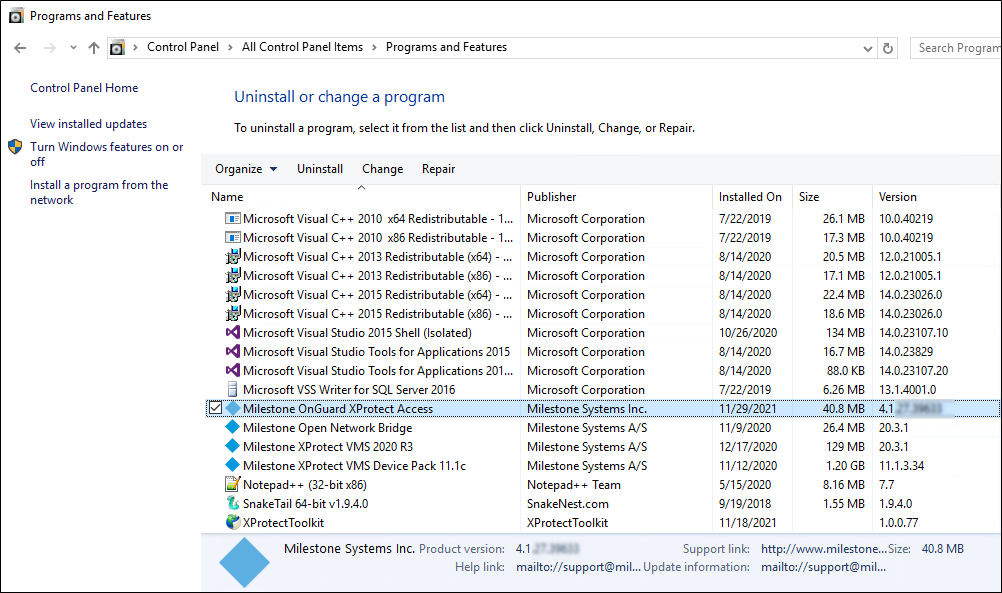Image resolution: width=1002 pixels, height=593 pixels.
Task: Open the address bar history dropdown
Action: [x=867, y=47]
